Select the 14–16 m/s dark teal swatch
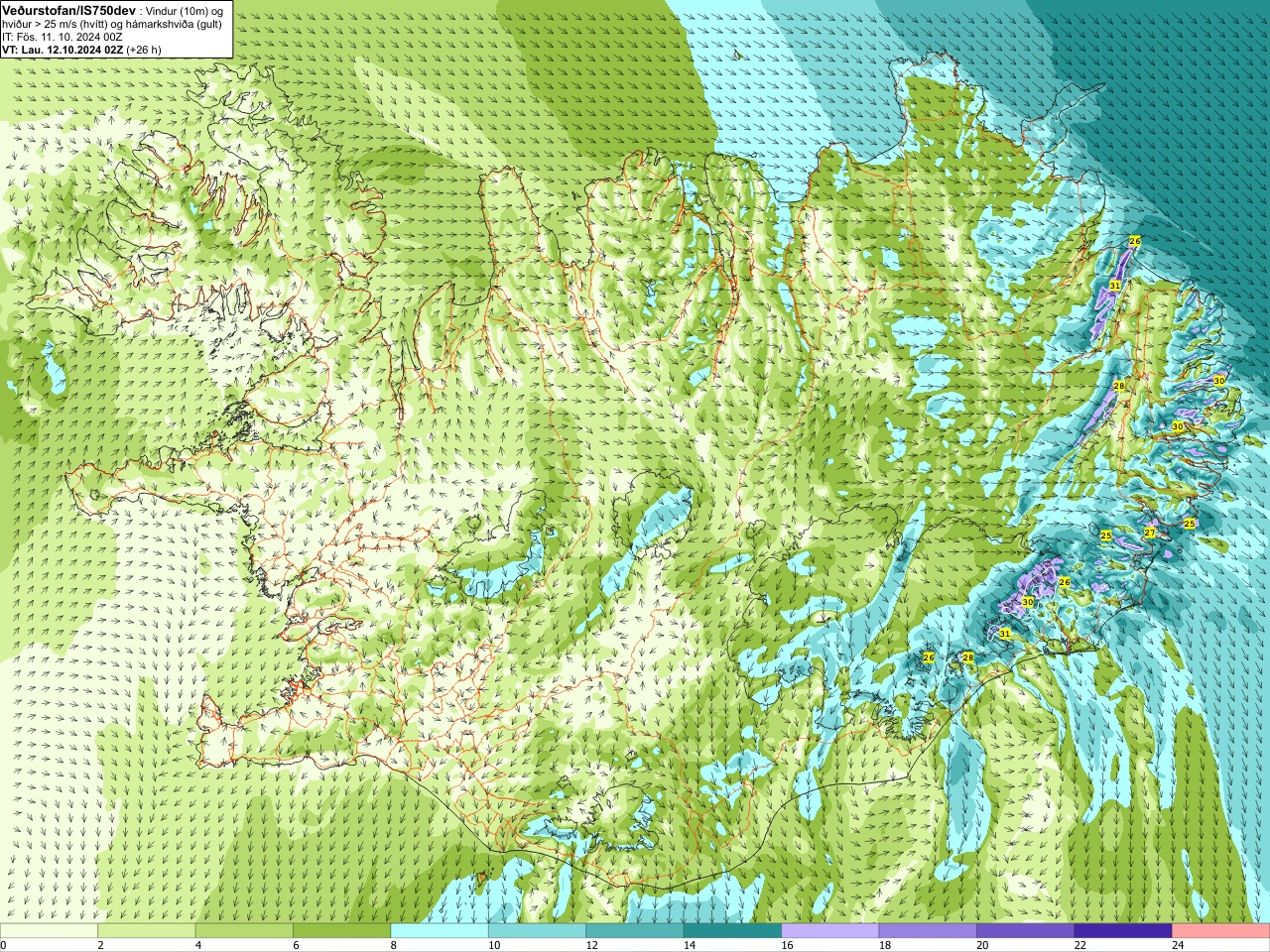 click(732, 930)
